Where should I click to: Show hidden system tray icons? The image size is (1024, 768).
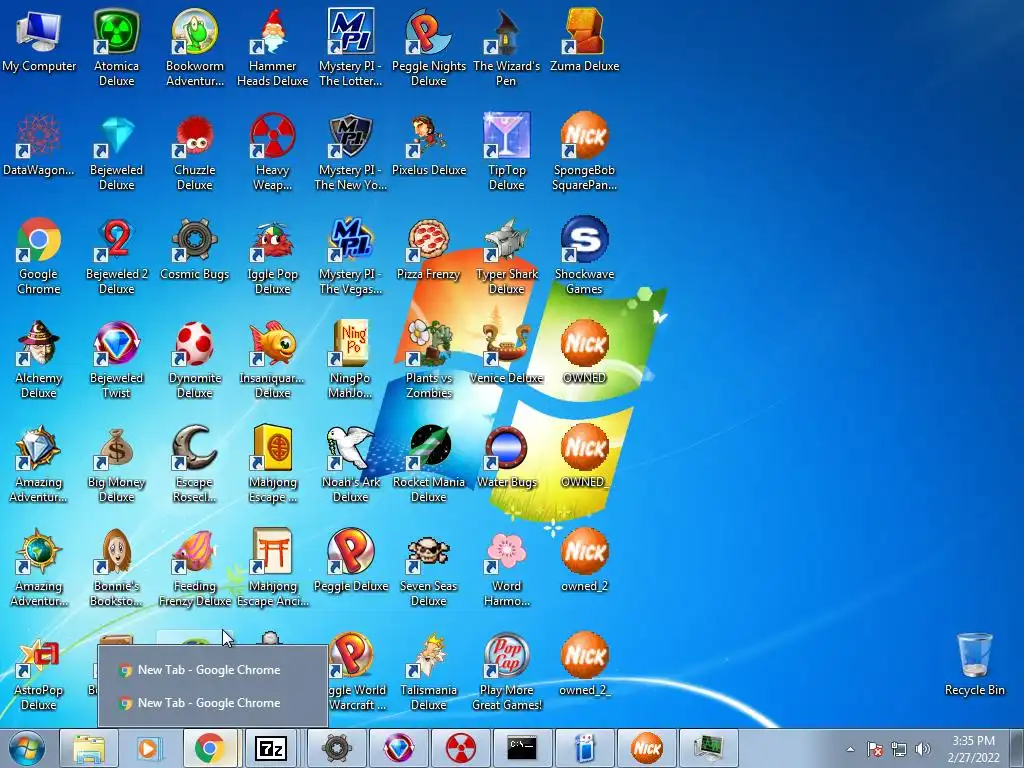pyautogui.click(x=850, y=749)
